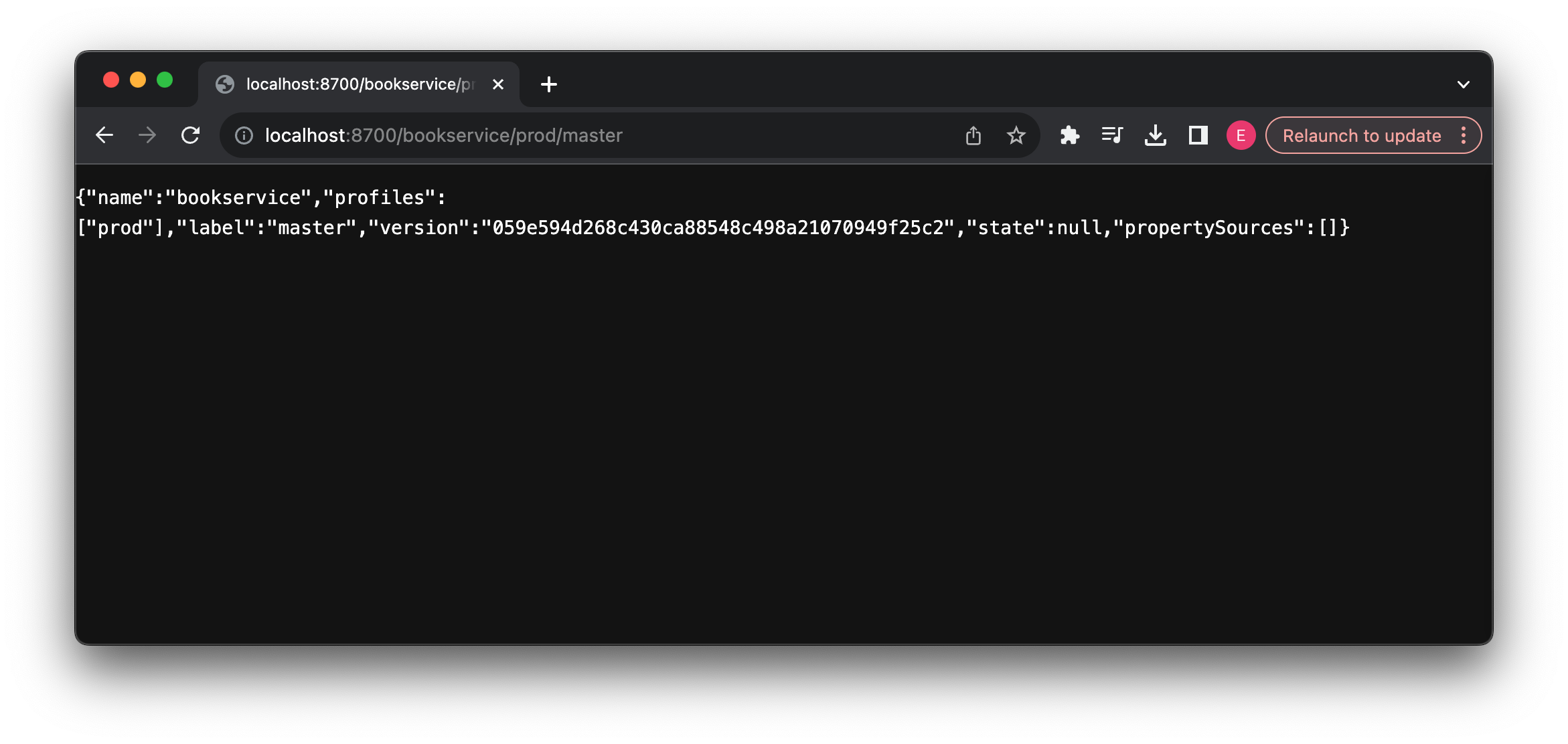Open Chrome's three-dot menu

1465,134
